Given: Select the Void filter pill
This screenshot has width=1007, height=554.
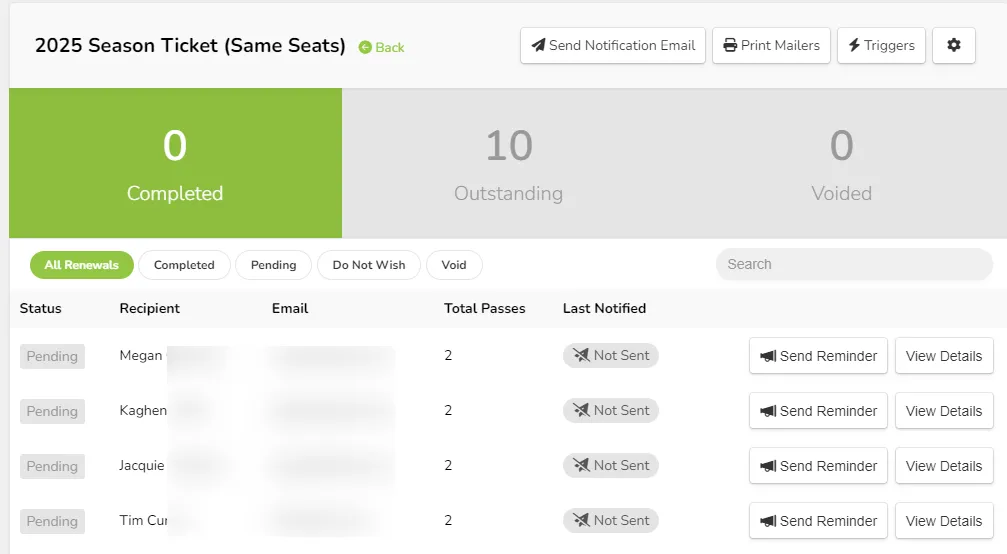Looking at the screenshot, I should point(454,265).
